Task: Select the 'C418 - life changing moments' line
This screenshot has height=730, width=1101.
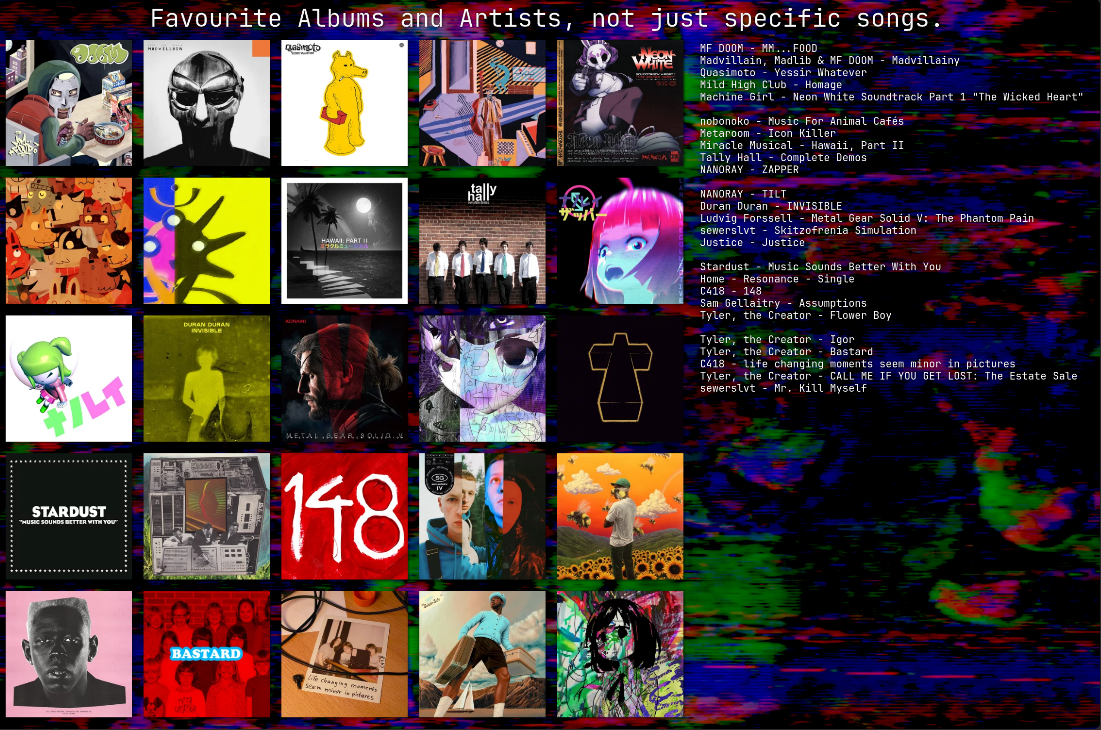Action: click(857, 364)
